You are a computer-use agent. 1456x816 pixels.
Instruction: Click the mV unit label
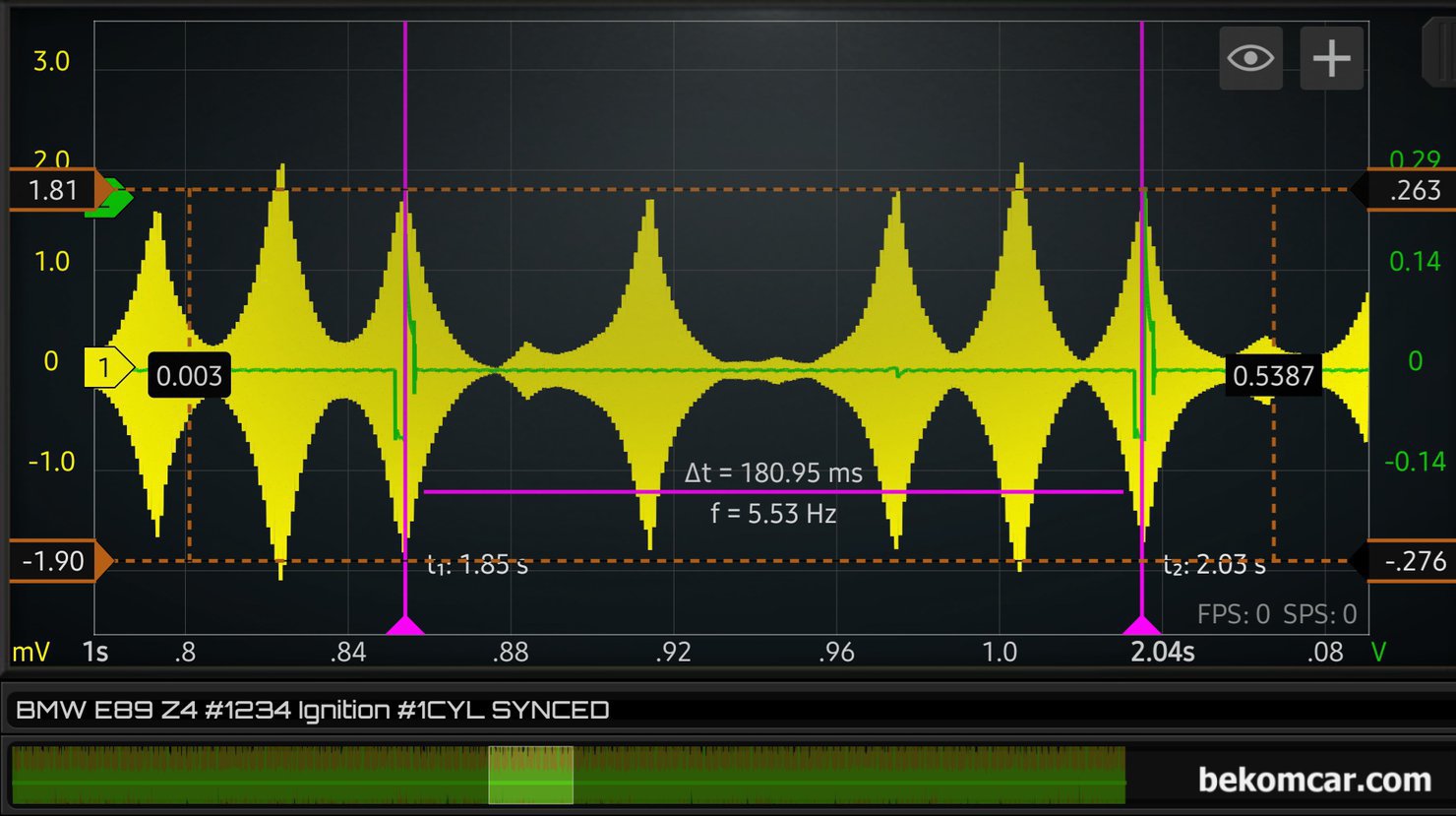(30, 652)
